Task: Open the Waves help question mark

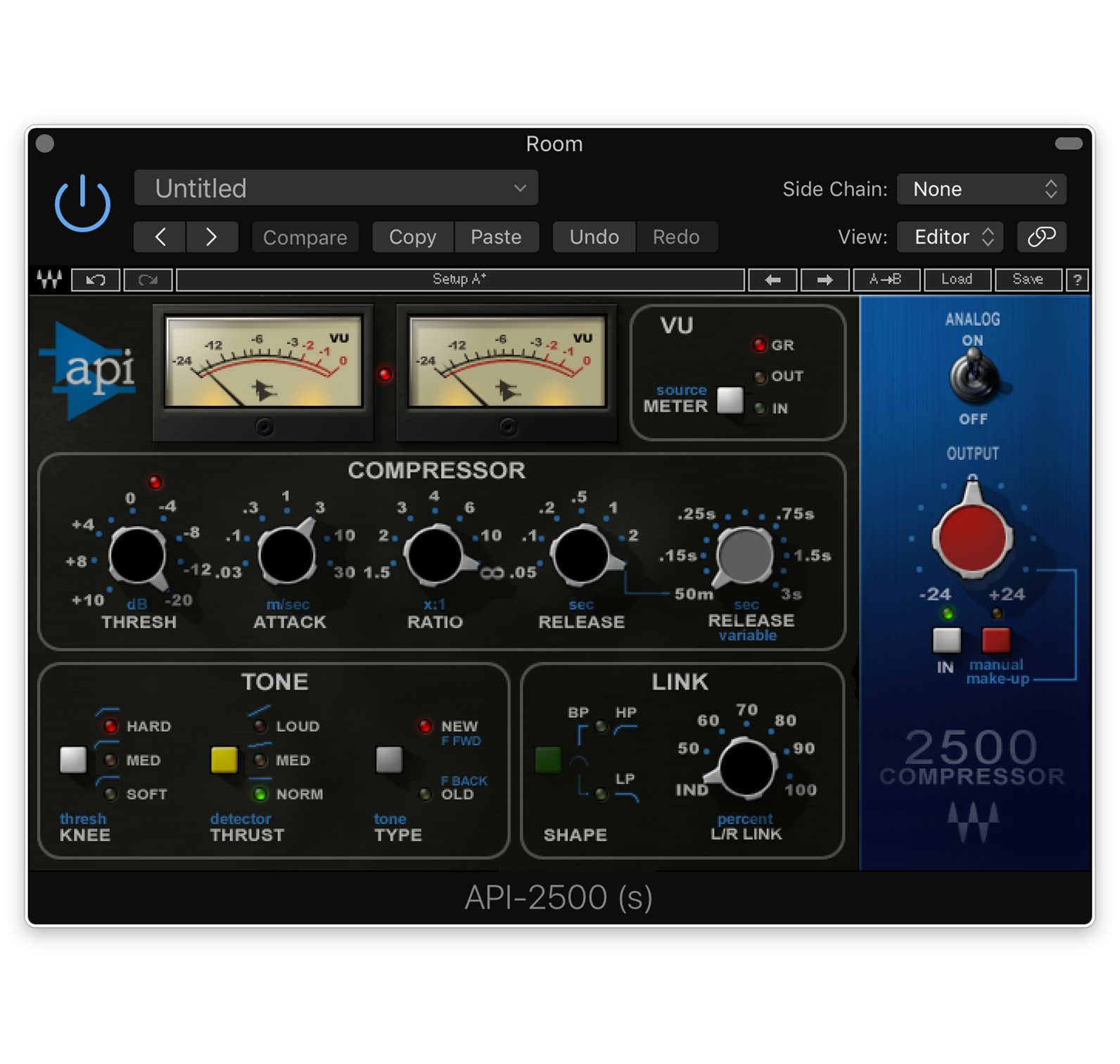Action: [x=1077, y=279]
